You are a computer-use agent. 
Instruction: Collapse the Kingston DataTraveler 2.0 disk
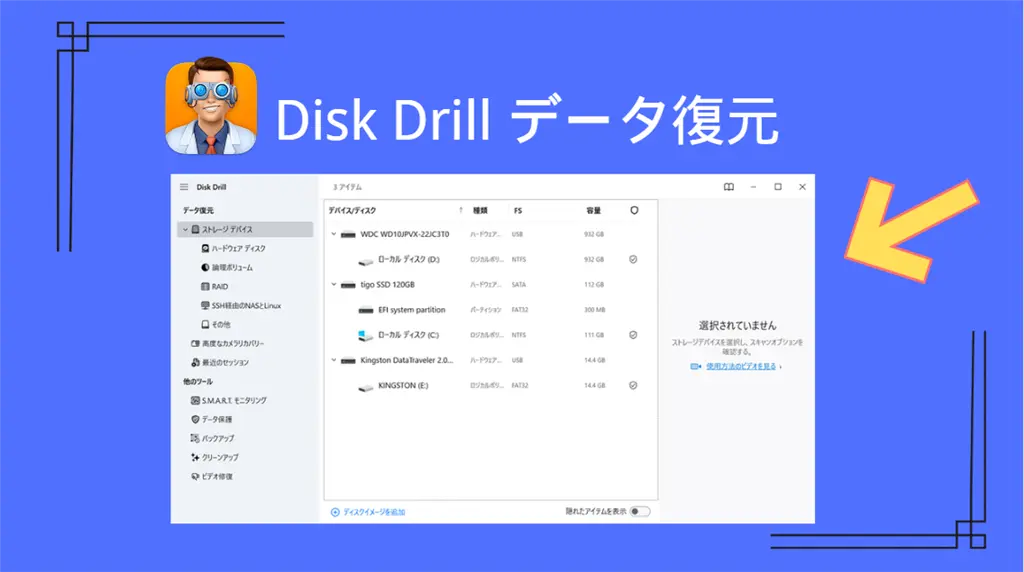334,360
